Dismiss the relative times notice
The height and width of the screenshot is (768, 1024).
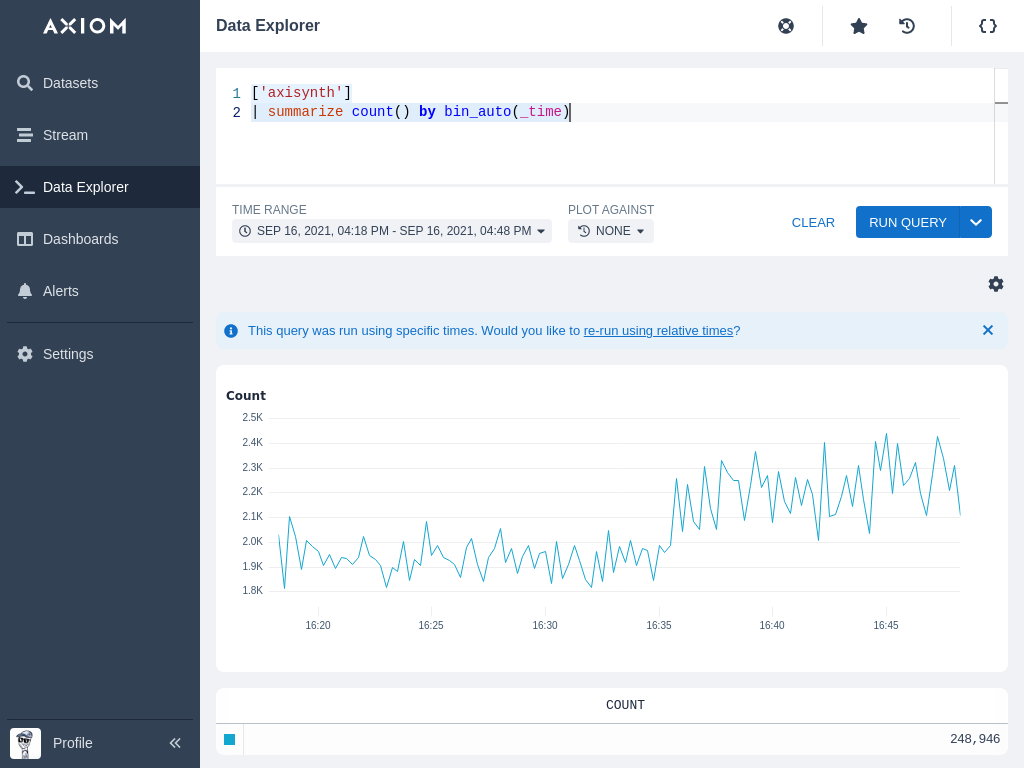click(x=988, y=330)
